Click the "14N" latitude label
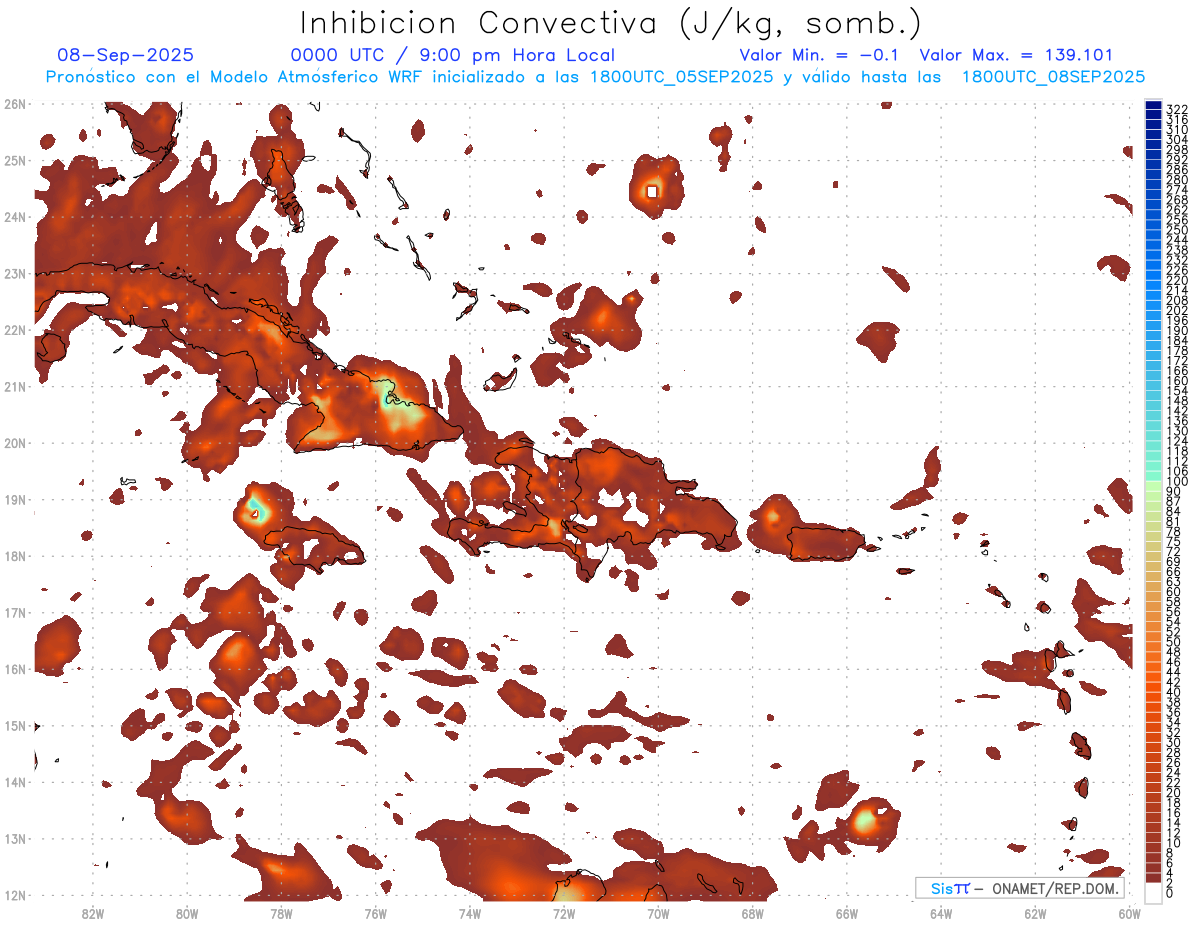The height and width of the screenshot is (927, 1200). click(x=15, y=782)
